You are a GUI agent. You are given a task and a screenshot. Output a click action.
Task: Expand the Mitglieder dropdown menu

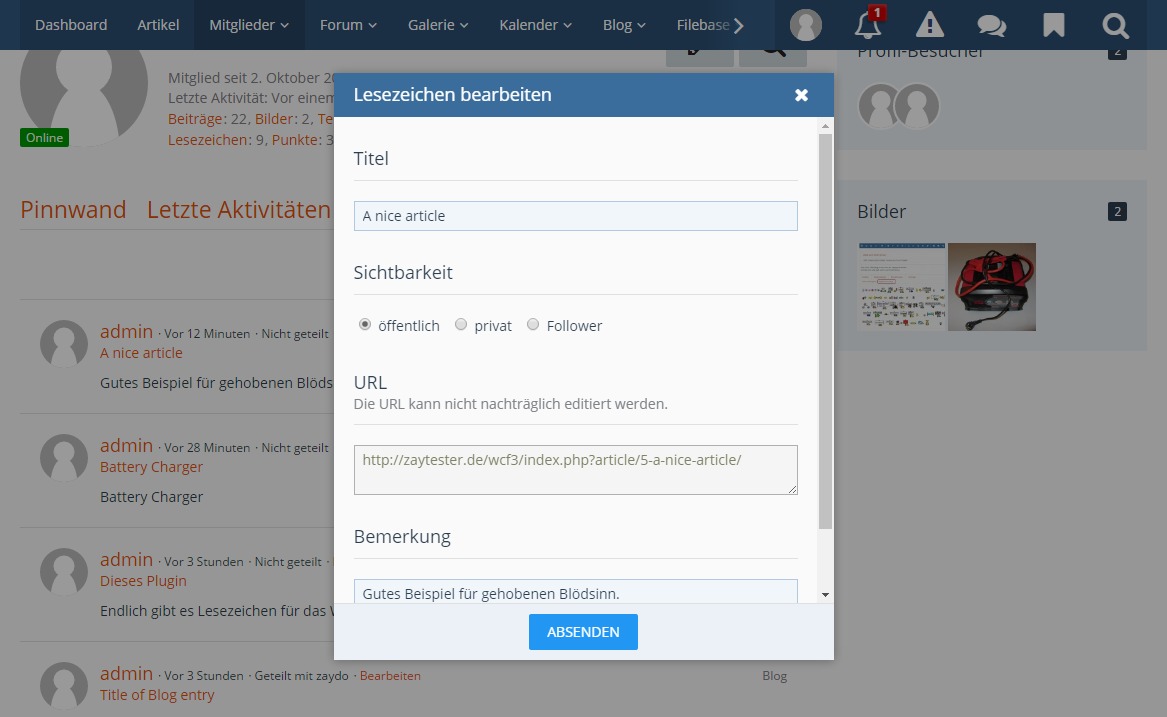[x=248, y=25]
